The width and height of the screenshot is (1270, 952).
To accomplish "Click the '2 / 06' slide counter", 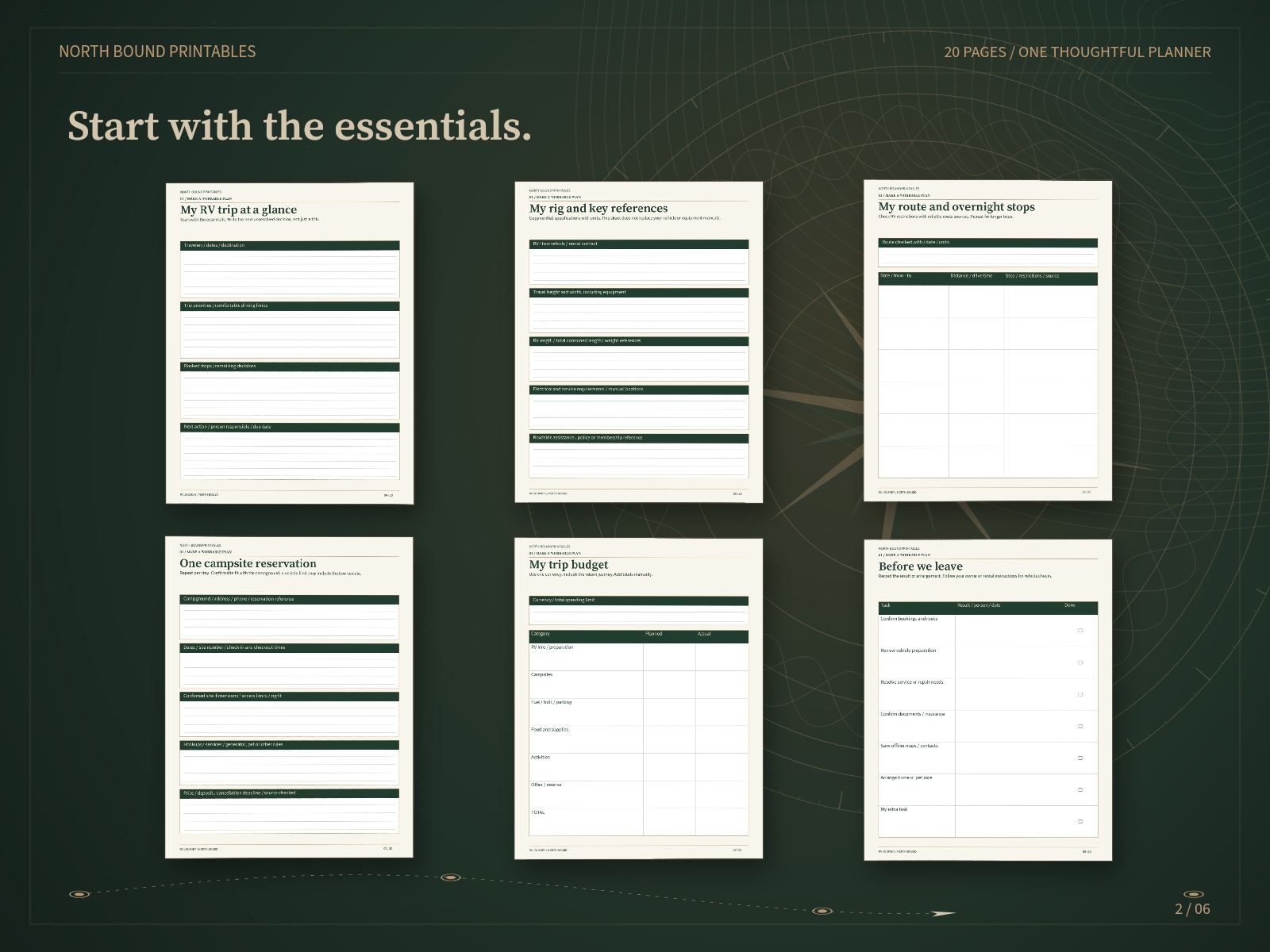I will (1192, 909).
